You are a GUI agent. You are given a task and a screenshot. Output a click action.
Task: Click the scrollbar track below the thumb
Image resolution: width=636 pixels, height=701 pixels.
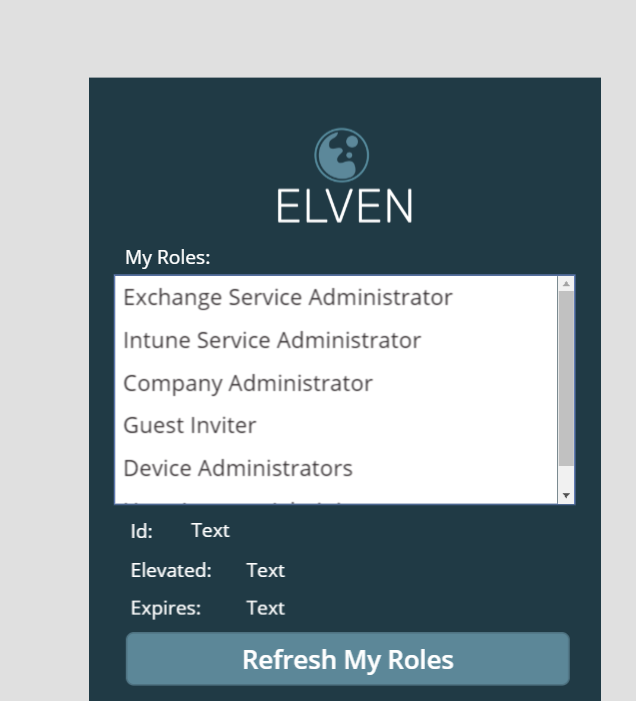coord(566,477)
